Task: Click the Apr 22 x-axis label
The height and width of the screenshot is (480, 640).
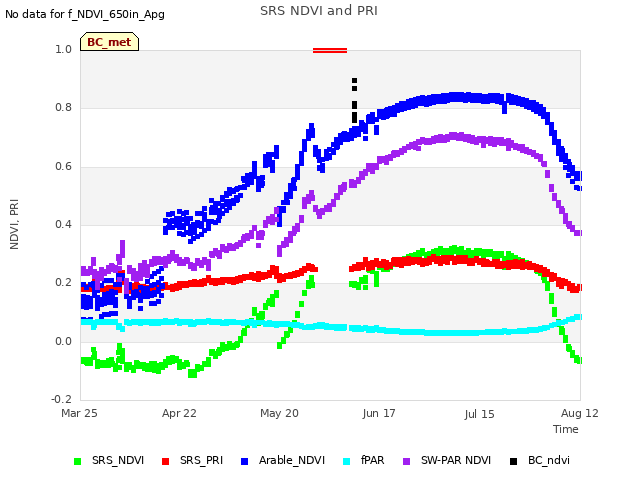Action: click(x=179, y=413)
